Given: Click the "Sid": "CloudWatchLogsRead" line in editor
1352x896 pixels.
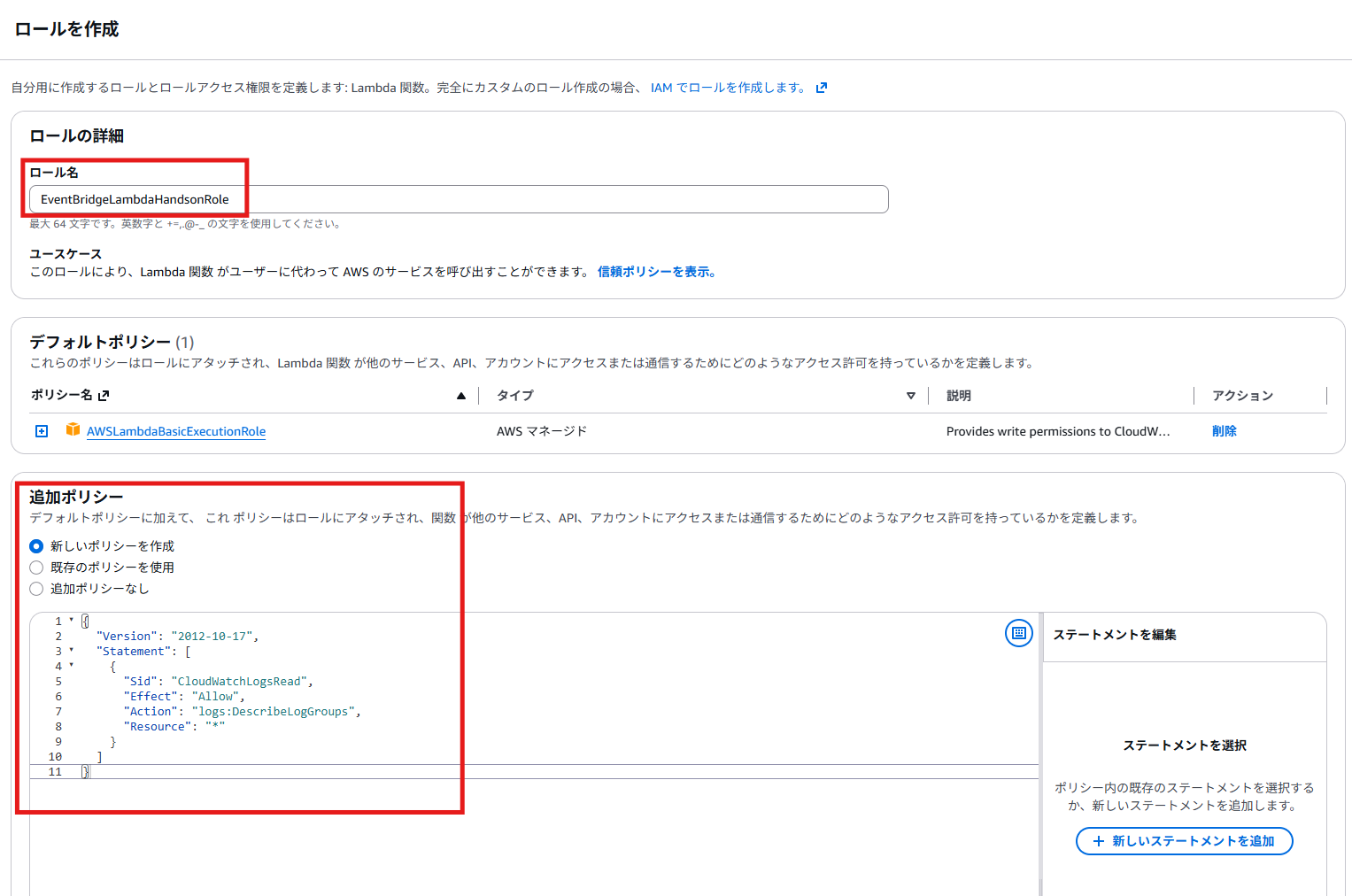Looking at the screenshot, I should click(x=218, y=681).
